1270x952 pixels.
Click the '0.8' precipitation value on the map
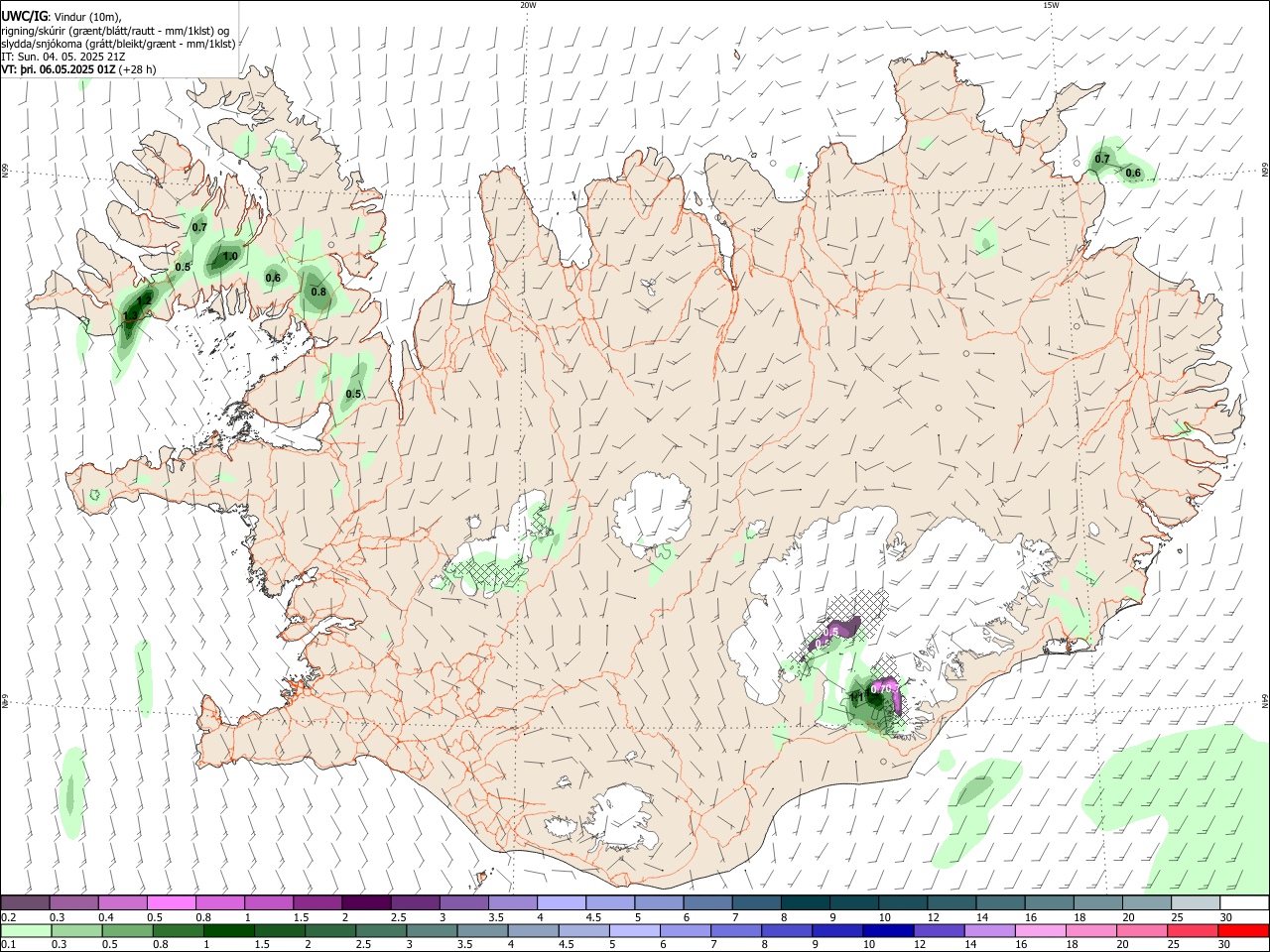point(318,292)
